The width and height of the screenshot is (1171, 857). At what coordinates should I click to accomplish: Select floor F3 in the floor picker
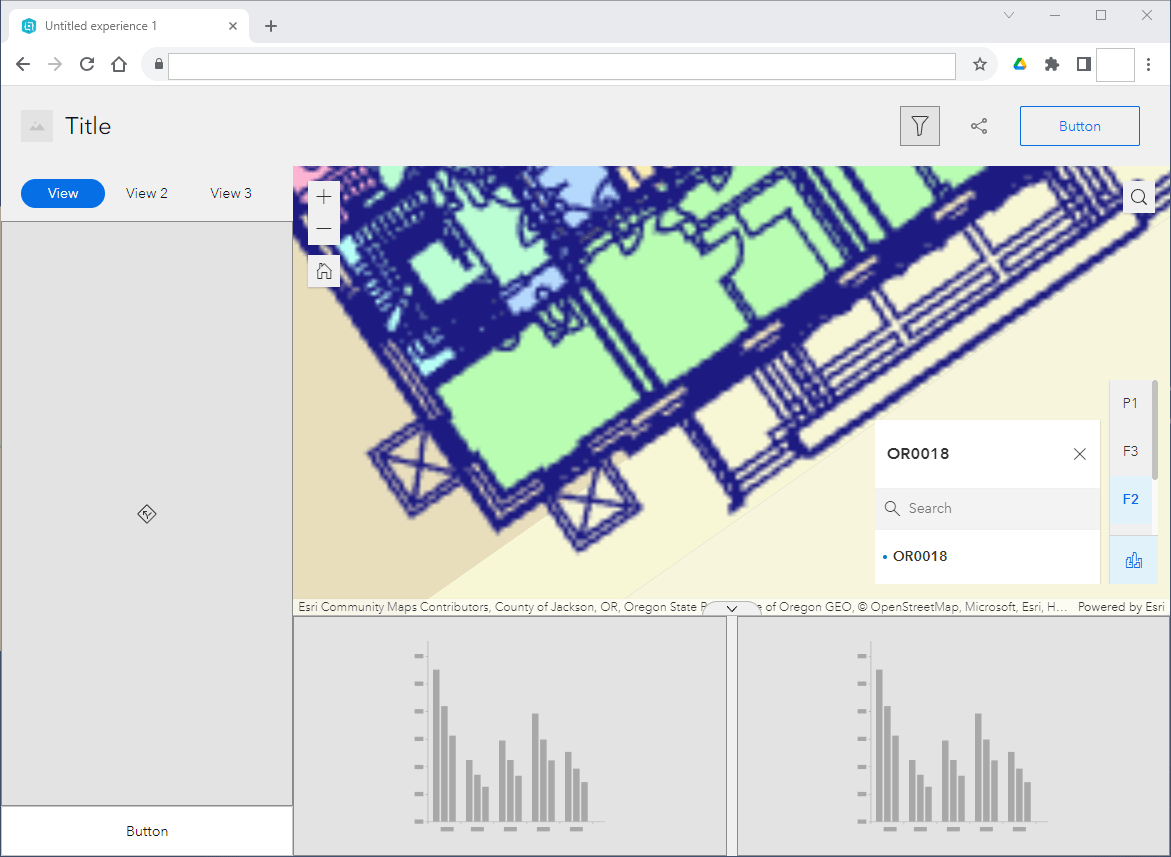tap(1130, 451)
